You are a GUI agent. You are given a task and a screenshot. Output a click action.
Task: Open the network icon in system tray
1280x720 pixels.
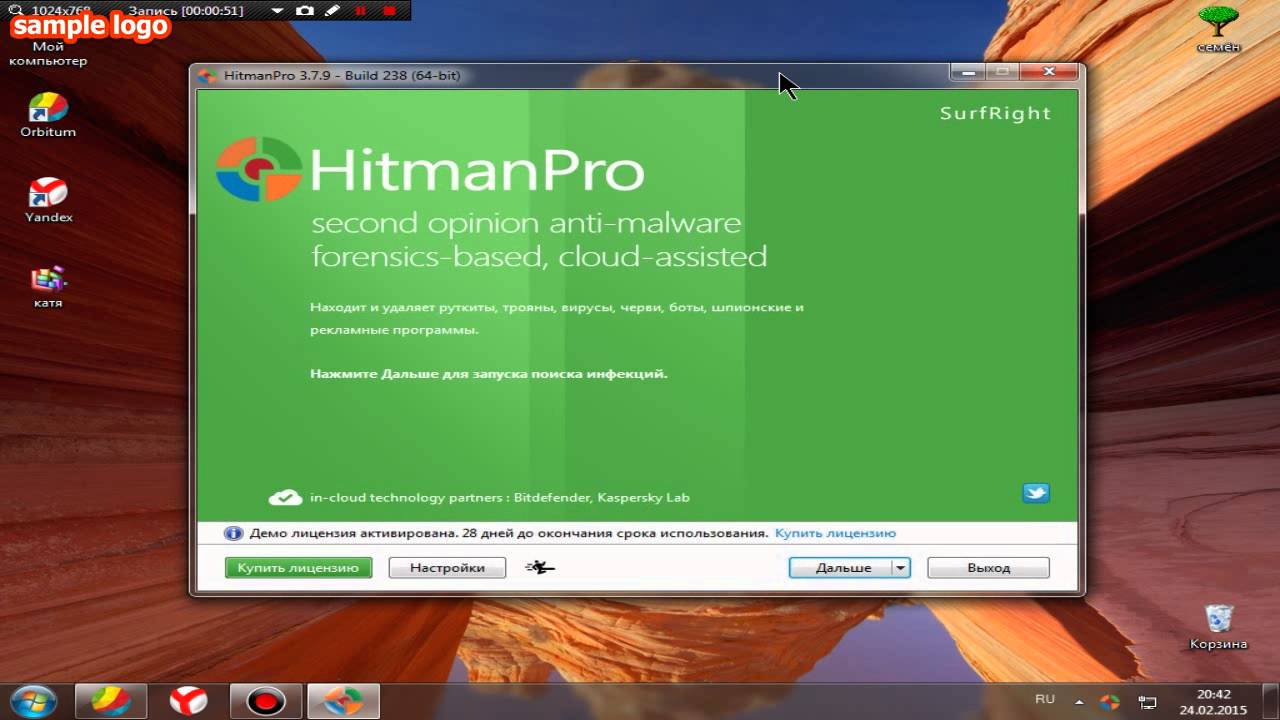click(x=1148, y=702)
